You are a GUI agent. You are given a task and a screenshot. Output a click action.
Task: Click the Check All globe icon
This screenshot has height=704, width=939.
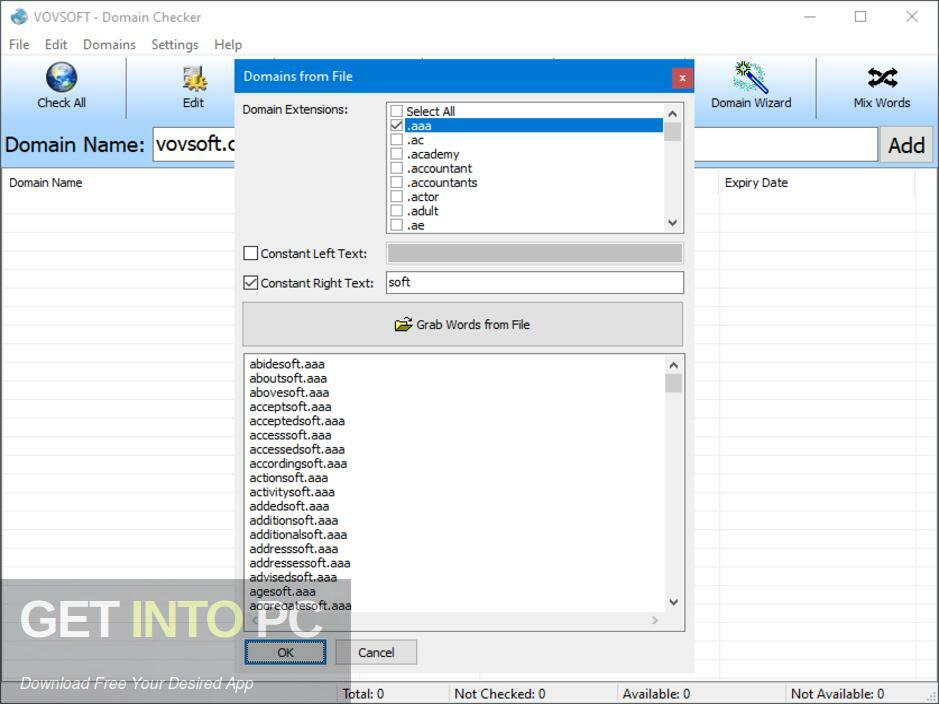[61, 77]
